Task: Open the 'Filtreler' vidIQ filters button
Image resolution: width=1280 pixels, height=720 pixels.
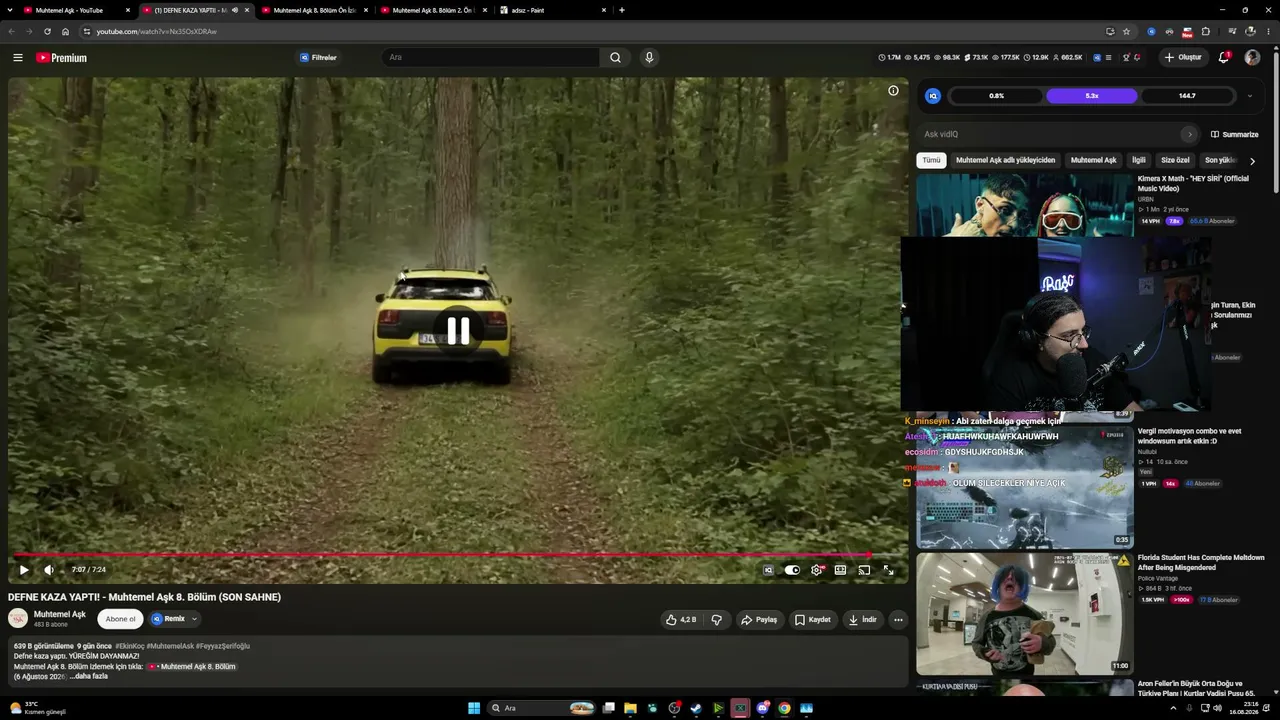Action: tap(318, 58)
